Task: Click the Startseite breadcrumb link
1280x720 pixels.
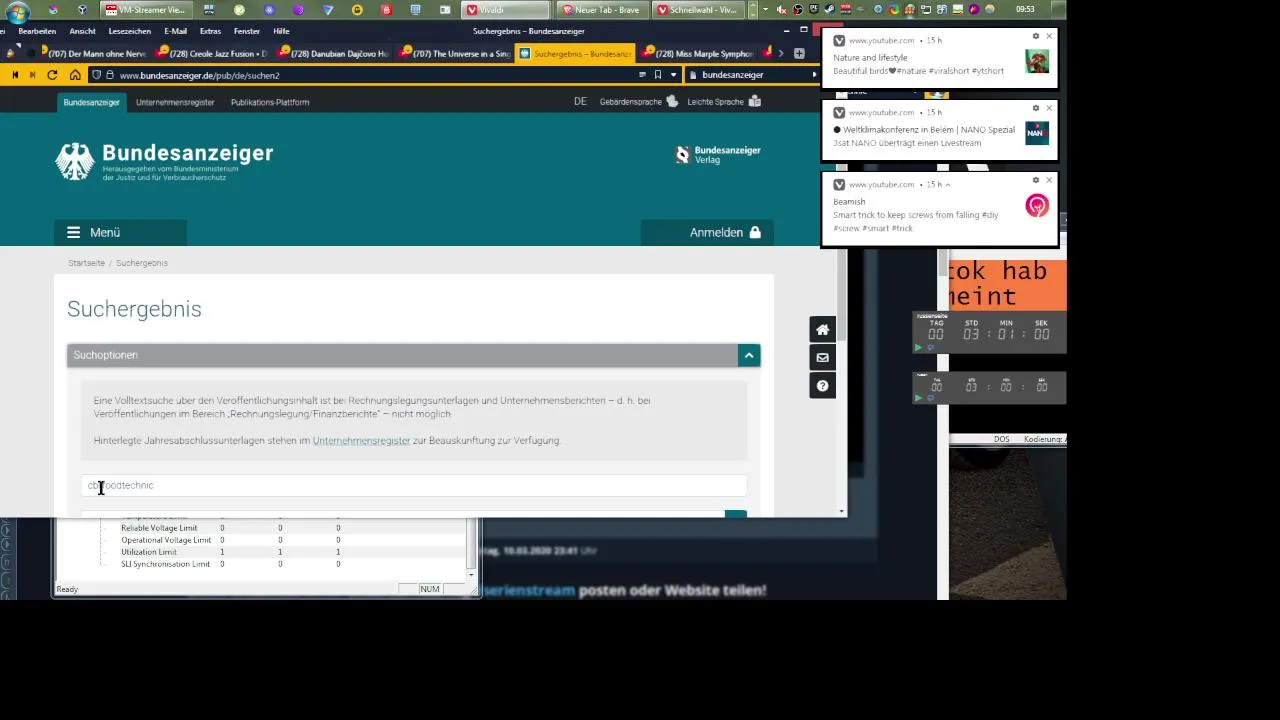Action: tap(86, 263)
